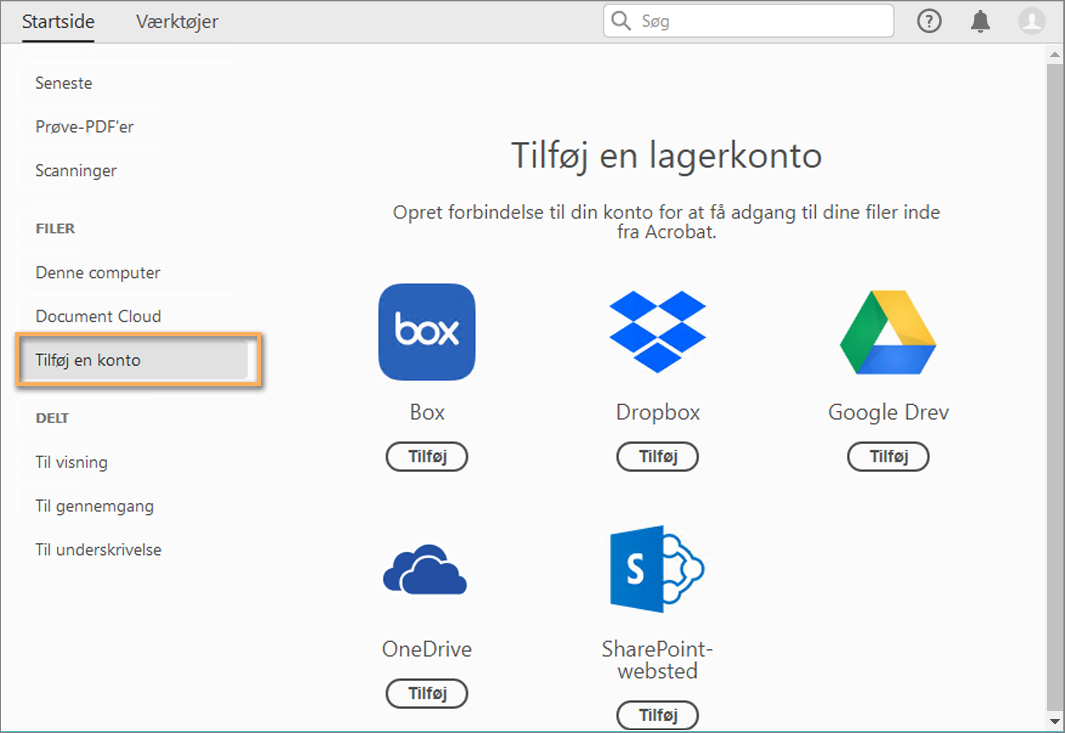1065x733 pixels.
Task: Open Til underskrivelse under Delt
Action: coord(98,550)
